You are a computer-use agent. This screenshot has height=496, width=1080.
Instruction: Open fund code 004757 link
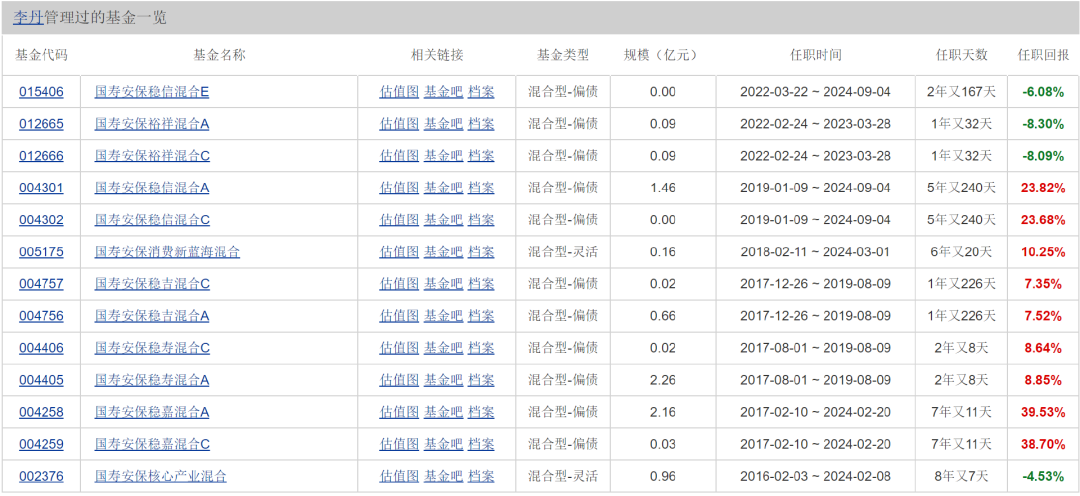tap(41, 284)
